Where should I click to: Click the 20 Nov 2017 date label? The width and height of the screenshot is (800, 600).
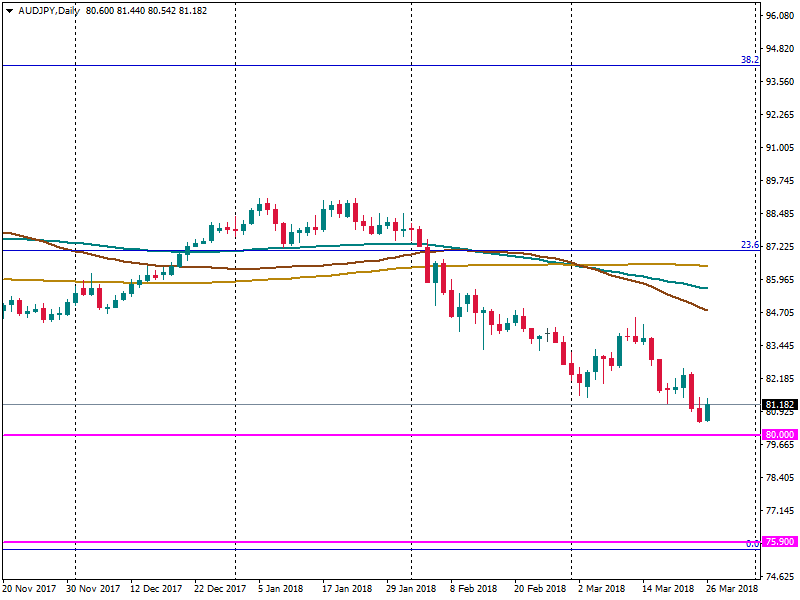click(x=29, y=590)
